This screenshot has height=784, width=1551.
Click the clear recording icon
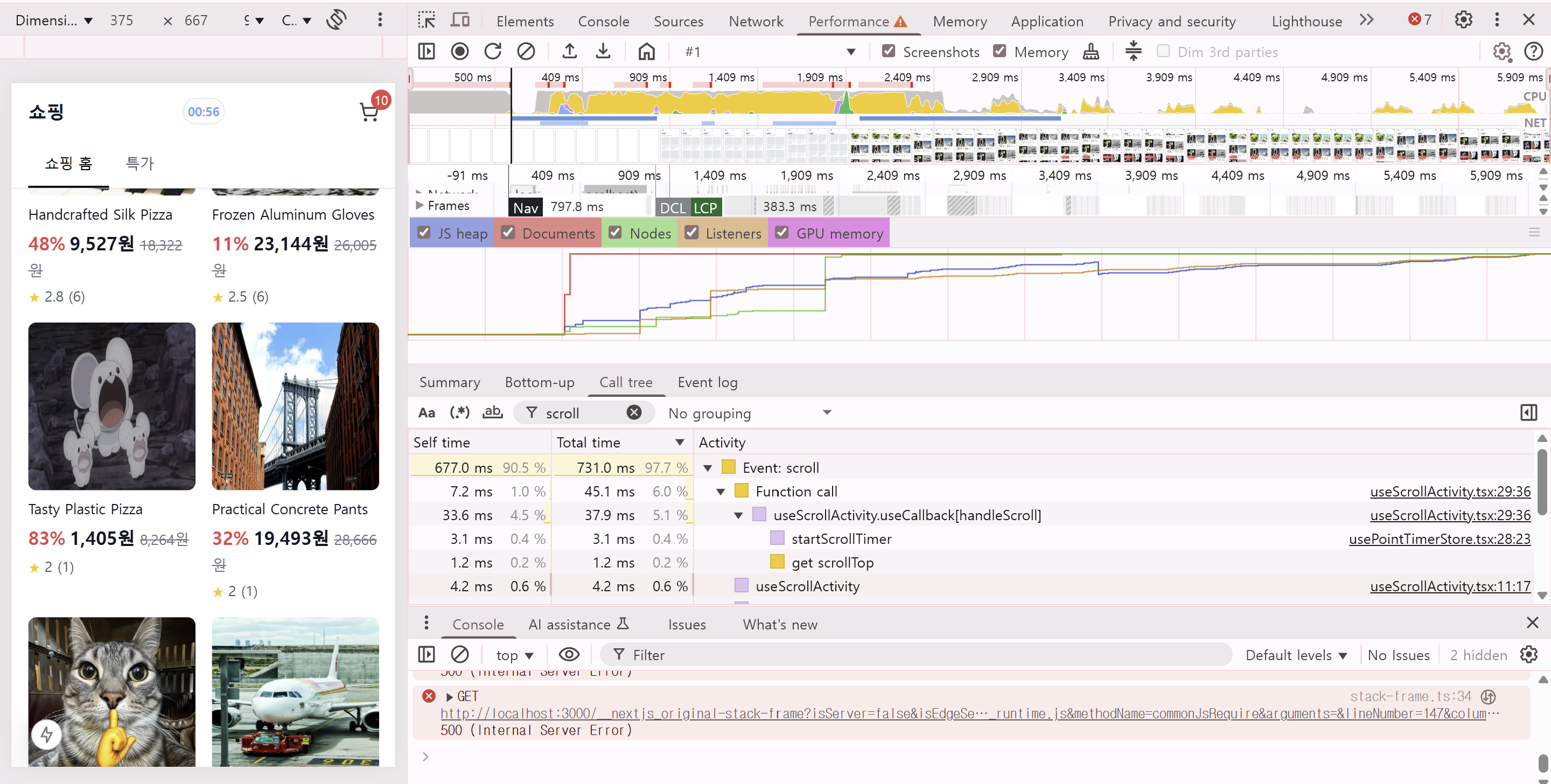point(526,52)
